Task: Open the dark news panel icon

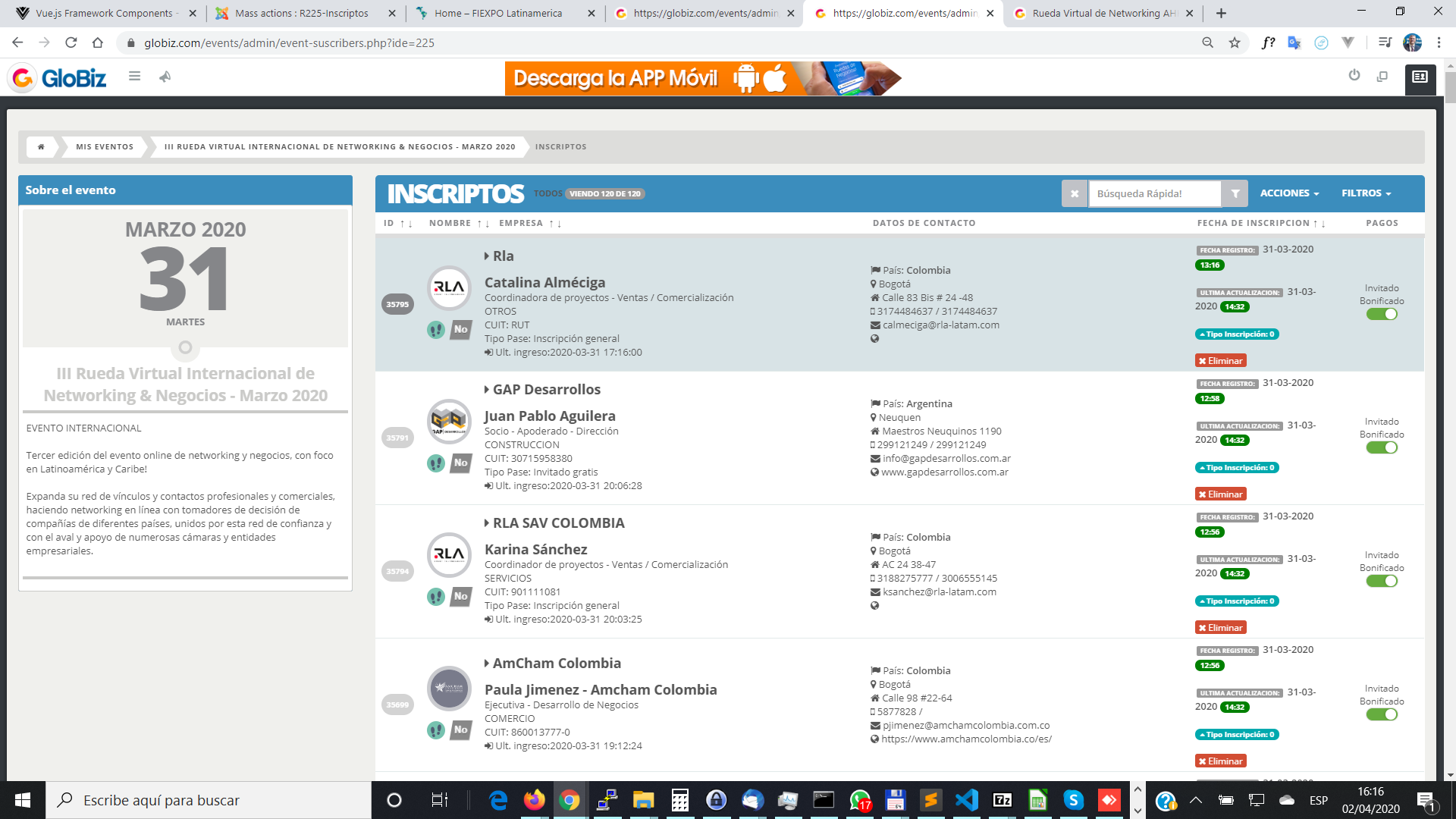Action: [1420, 78]
